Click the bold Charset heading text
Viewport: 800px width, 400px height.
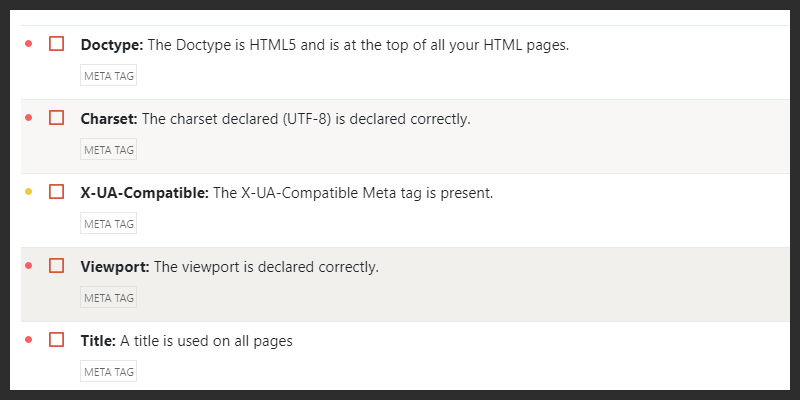(109, 119)
